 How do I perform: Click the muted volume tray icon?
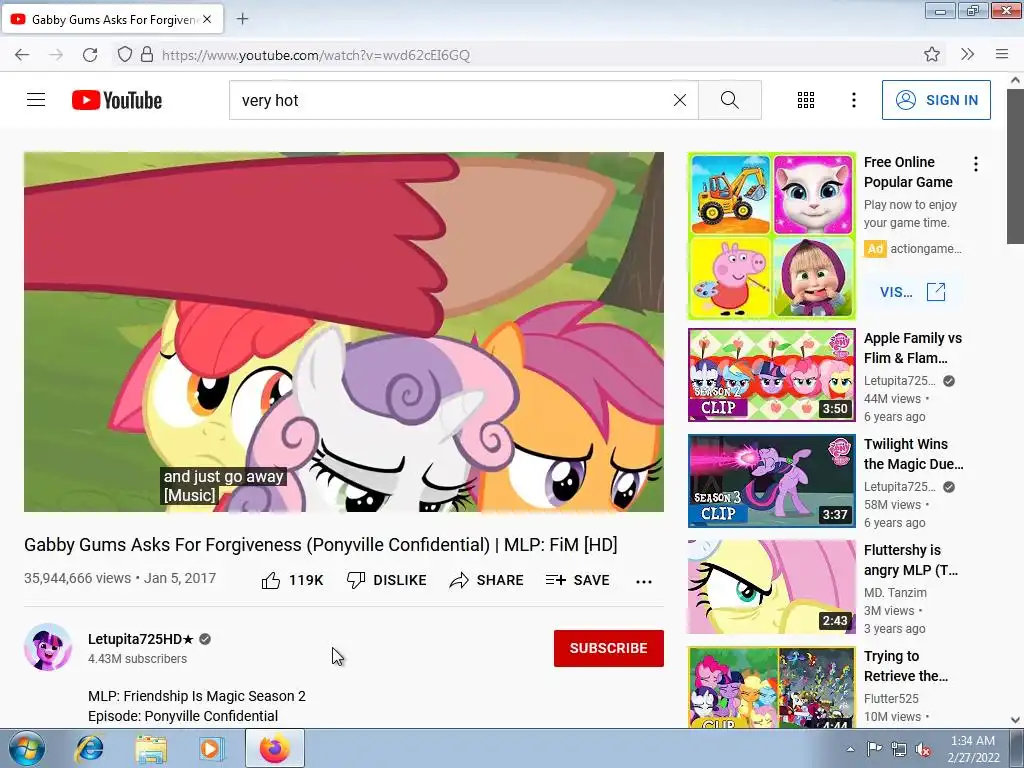[x=923, y=749]
